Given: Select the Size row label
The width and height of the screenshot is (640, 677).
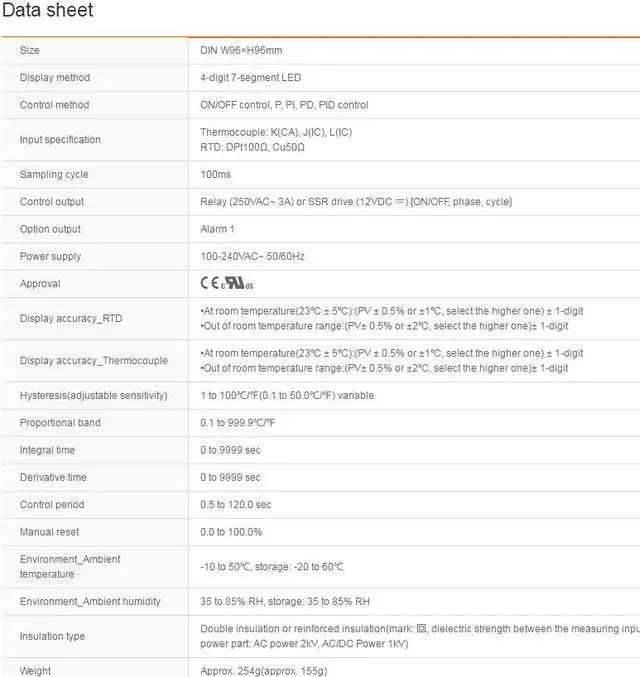Looking at the screenshot, I should click(x=30, y=50).
